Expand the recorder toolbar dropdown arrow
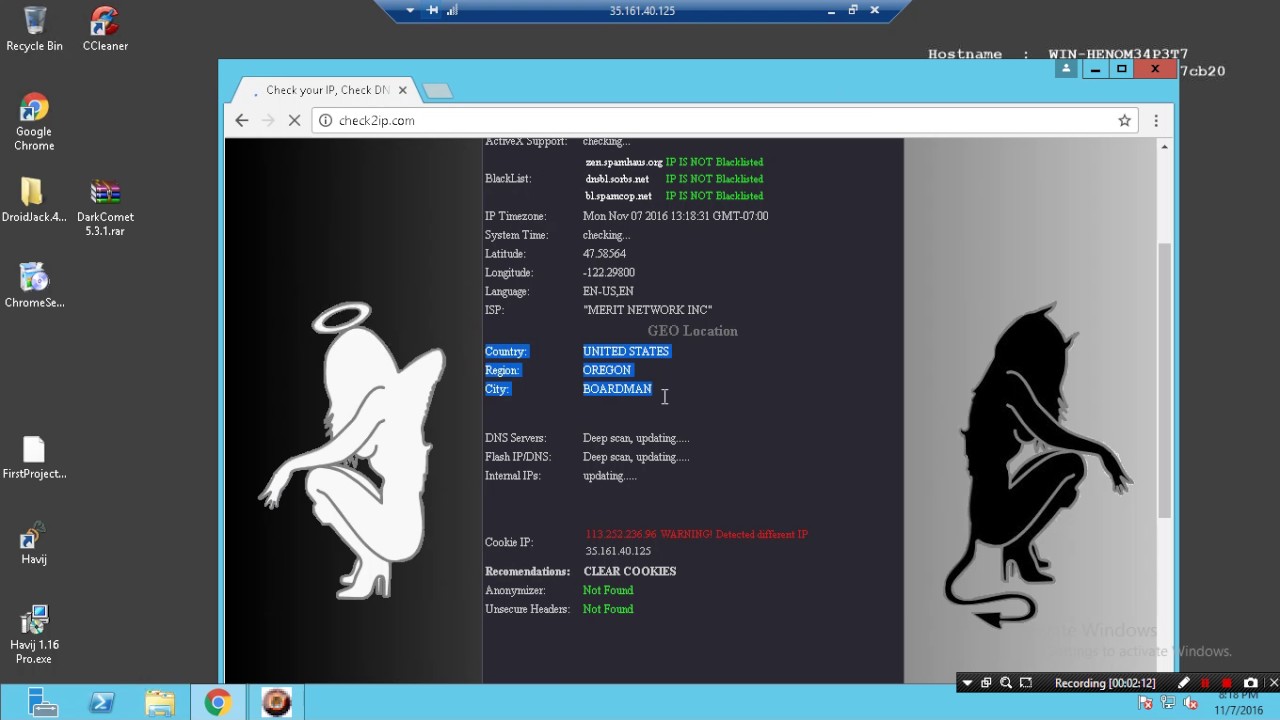 point(967,683)
